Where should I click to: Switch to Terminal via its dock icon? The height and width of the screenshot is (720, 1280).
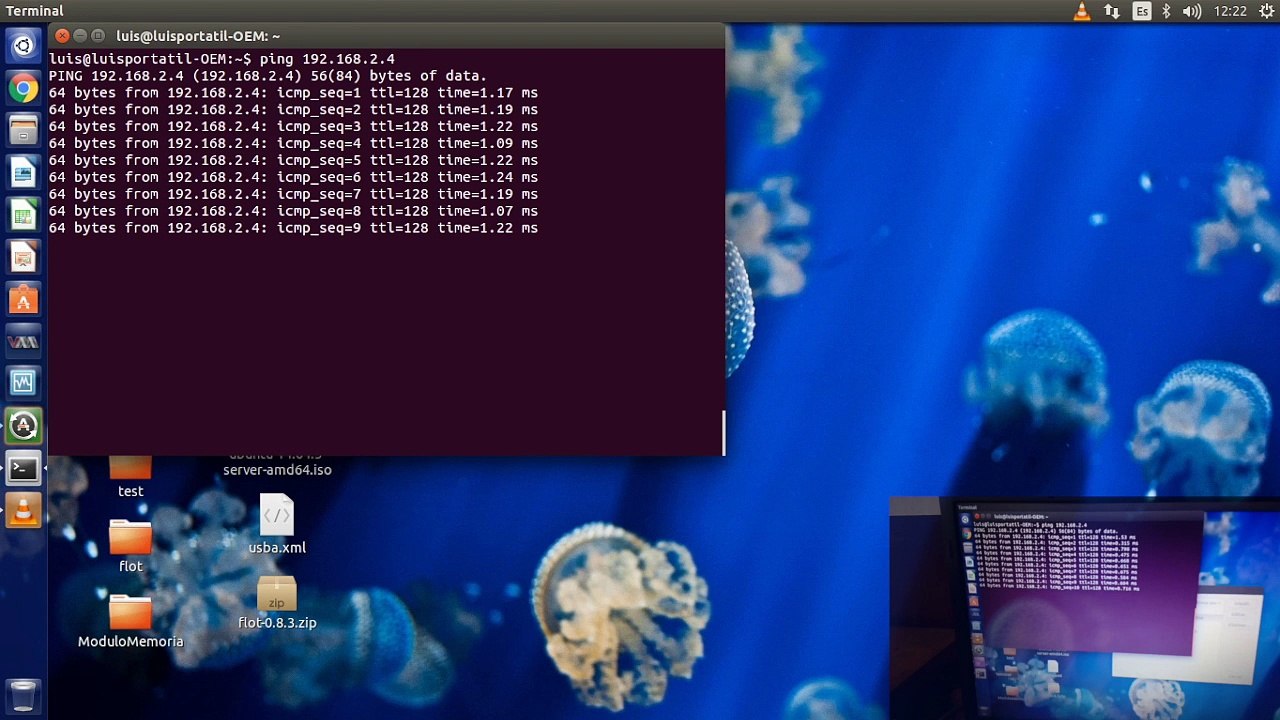[x=23, y=469]
